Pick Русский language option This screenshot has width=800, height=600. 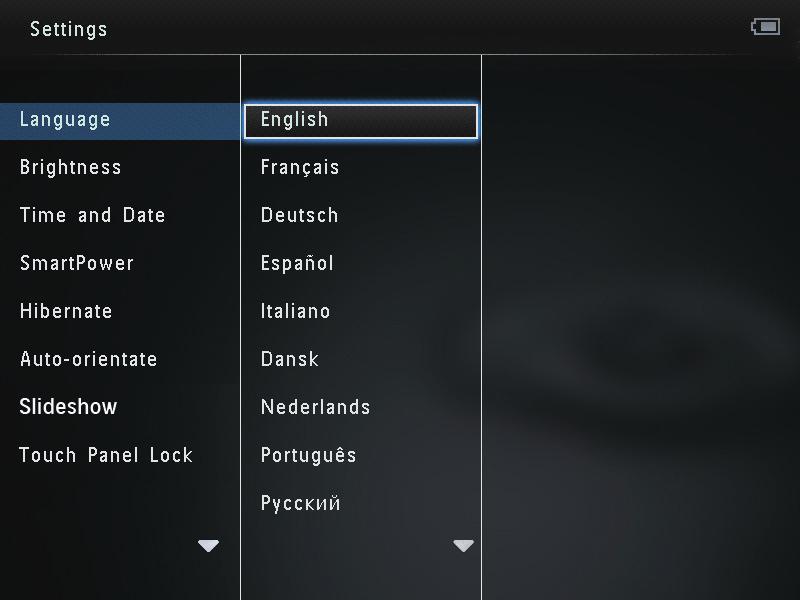click(x=300, y=503)
